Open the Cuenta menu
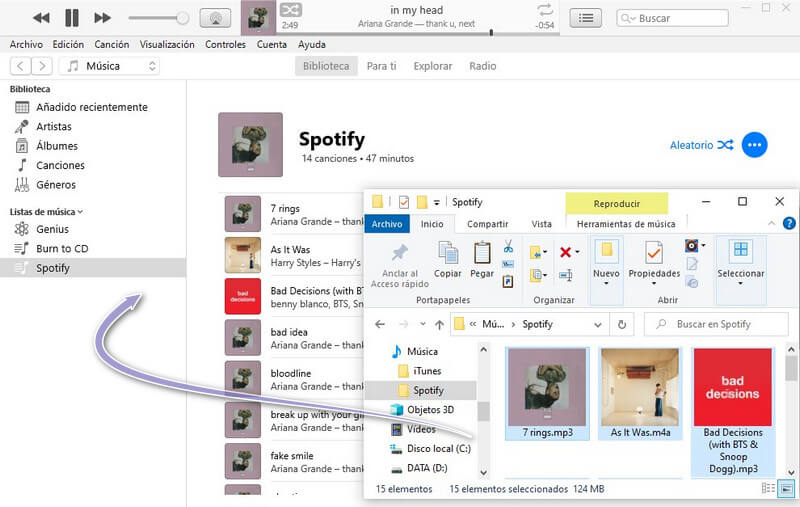This screenshot has width=800, height=507. click(x=271, y=44)
